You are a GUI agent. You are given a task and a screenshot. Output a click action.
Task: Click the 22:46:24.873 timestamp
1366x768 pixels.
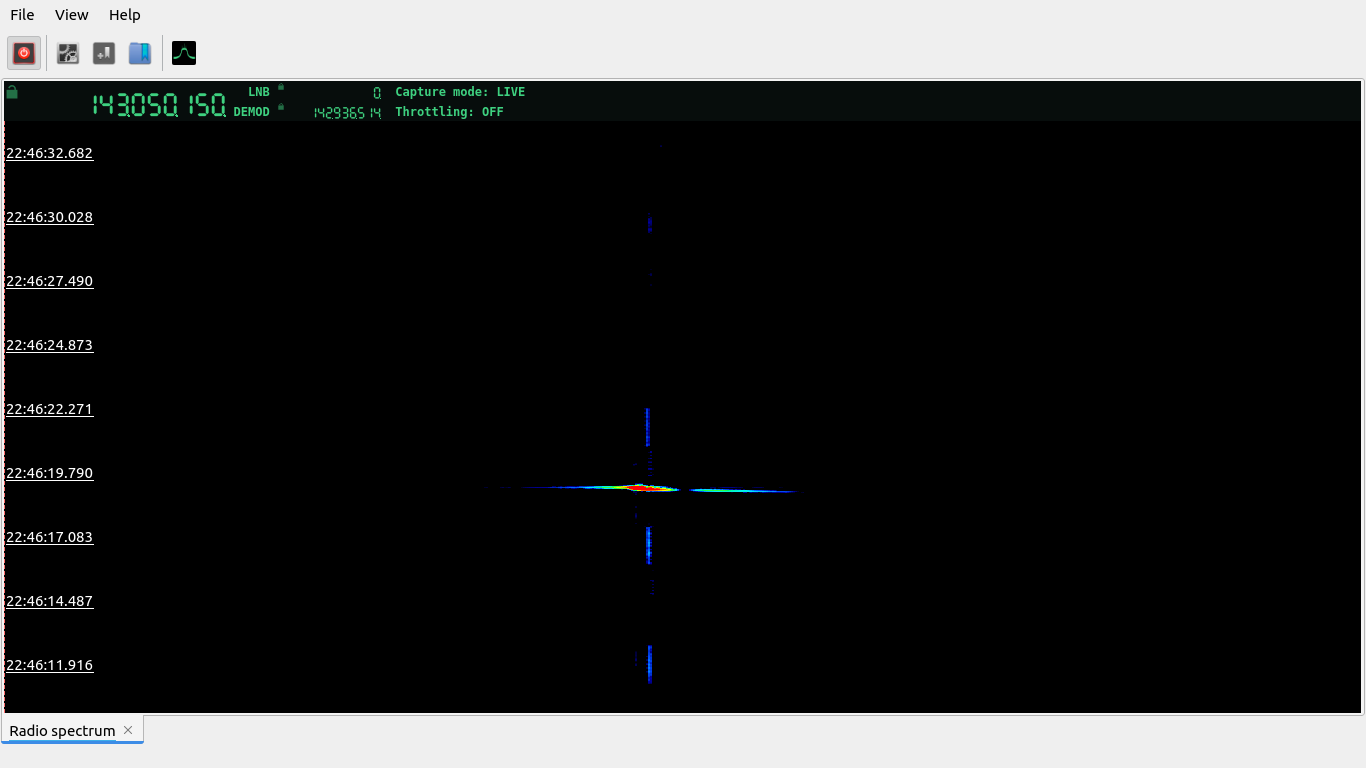coord(49,345)
